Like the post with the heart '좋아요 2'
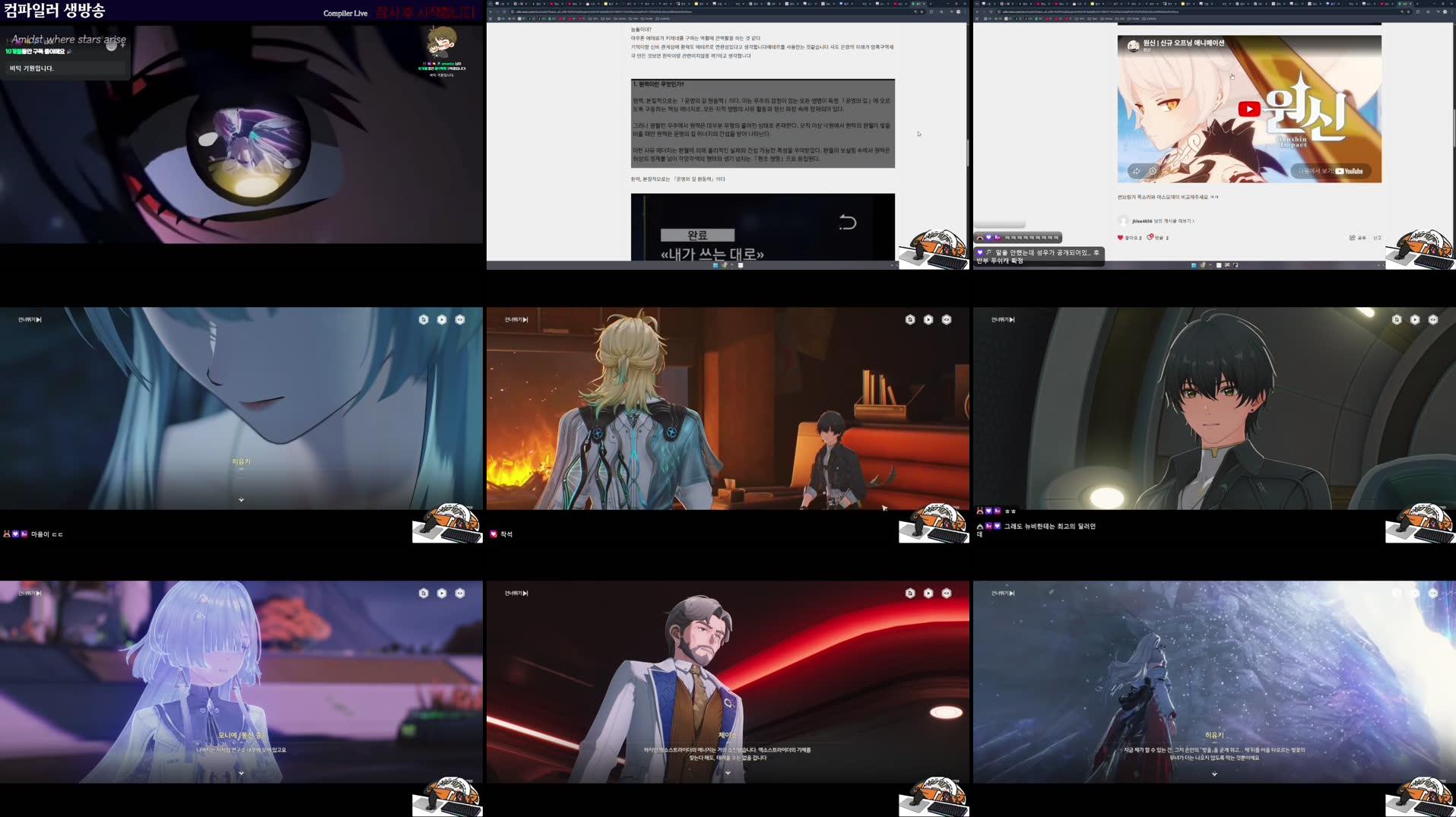 pyautogui.click(x=1129, y=238)
